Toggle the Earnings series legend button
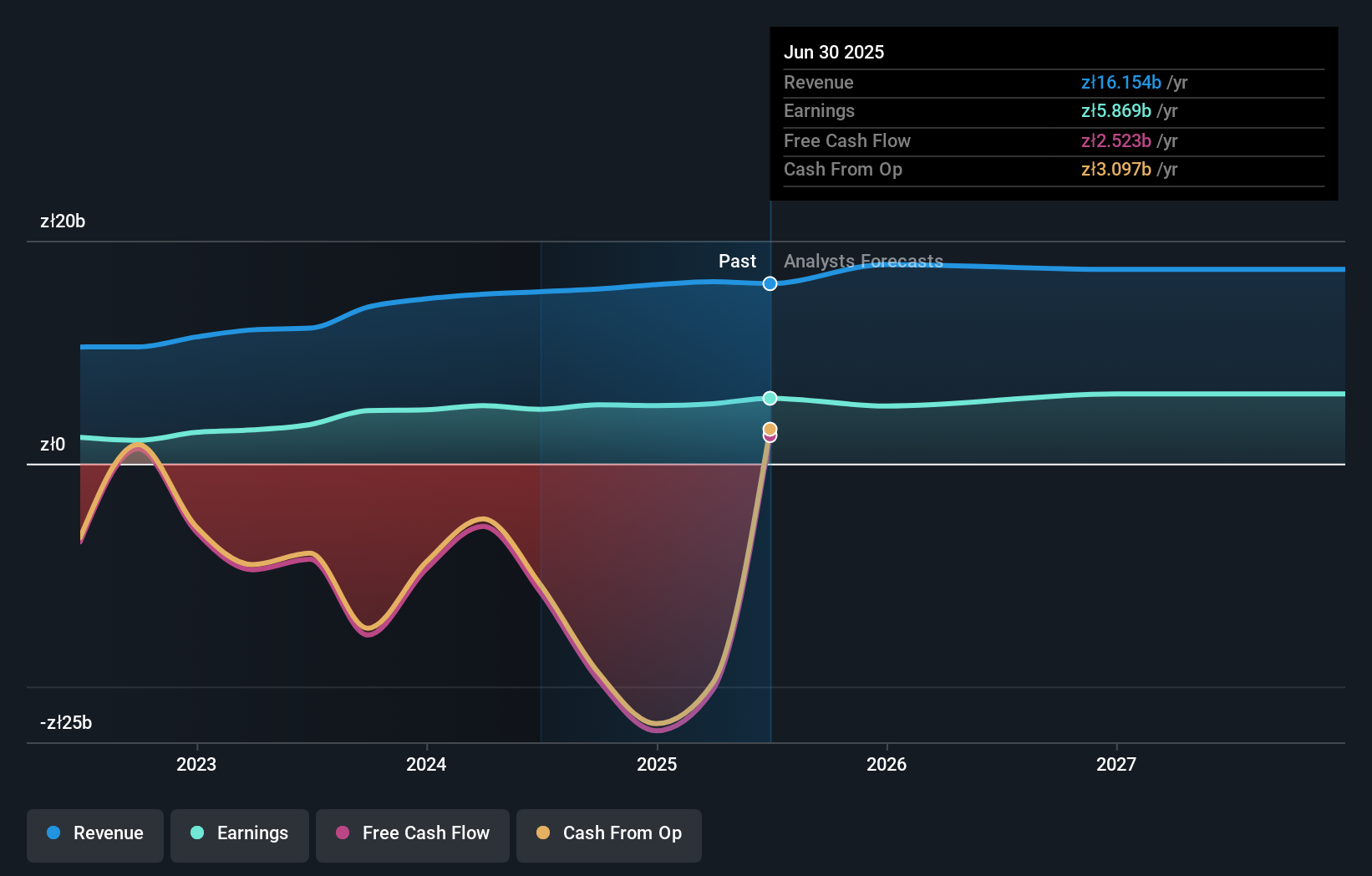The height and width of the screenshot is (876, 1372). [240, 834]
